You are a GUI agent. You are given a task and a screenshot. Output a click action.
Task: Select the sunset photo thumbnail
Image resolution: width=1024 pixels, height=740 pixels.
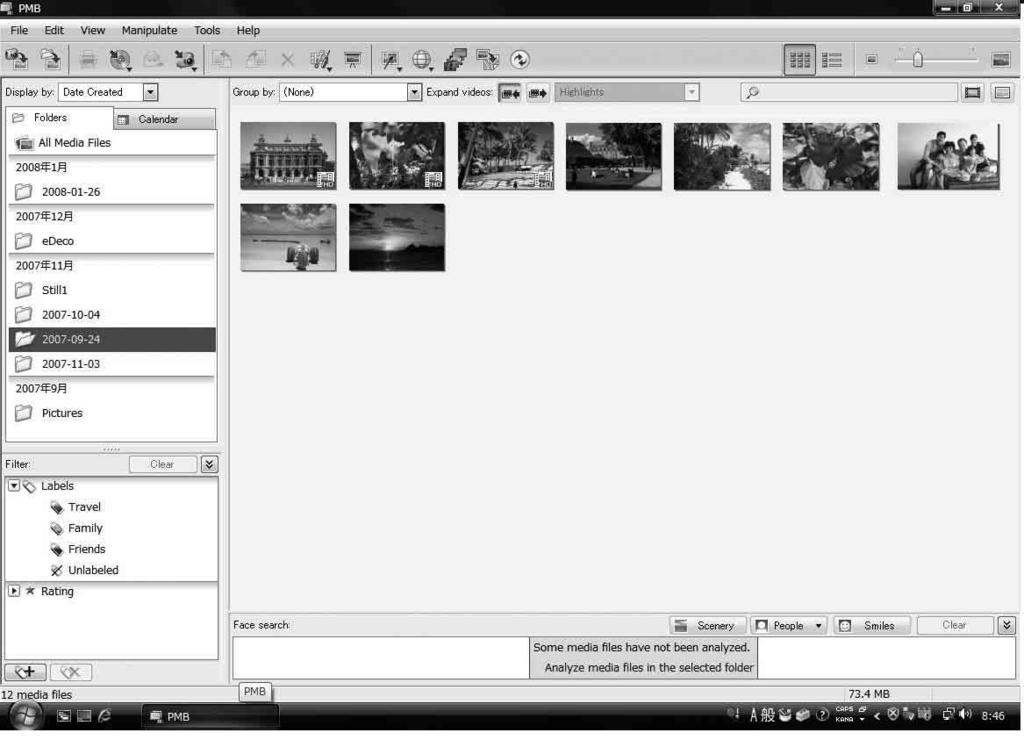coord(397,237)
